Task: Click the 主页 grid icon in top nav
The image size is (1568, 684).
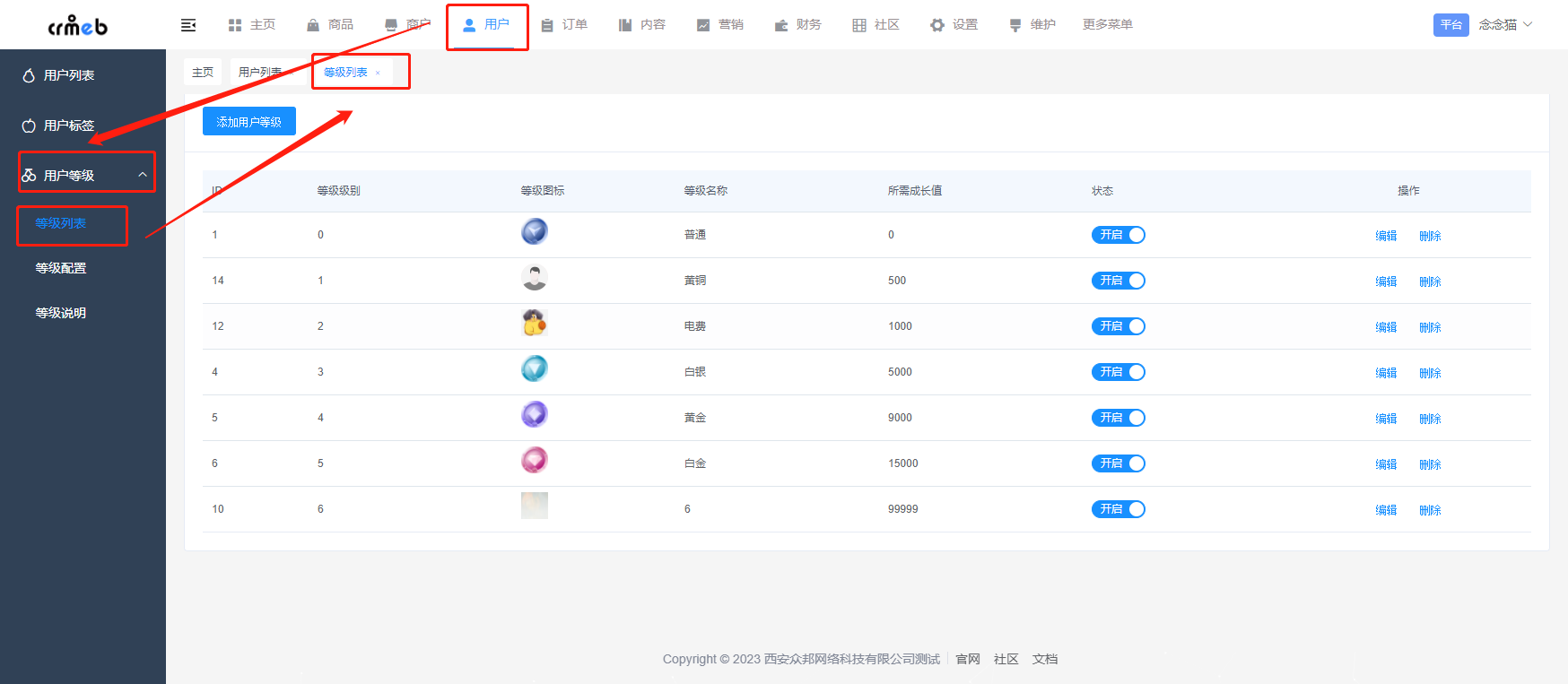Action: 235,25
